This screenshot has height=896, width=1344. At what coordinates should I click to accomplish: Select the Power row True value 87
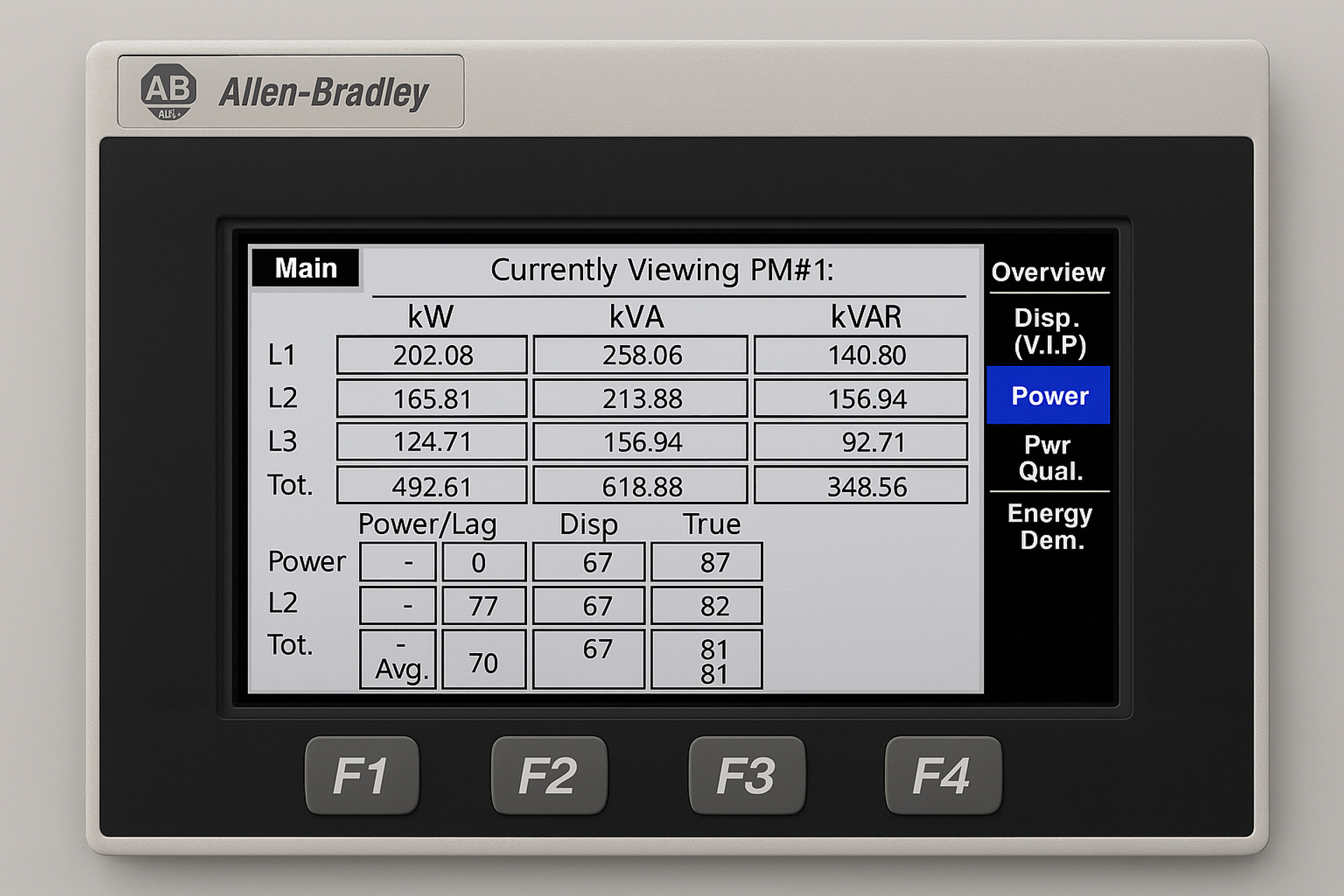click(706, 562)
